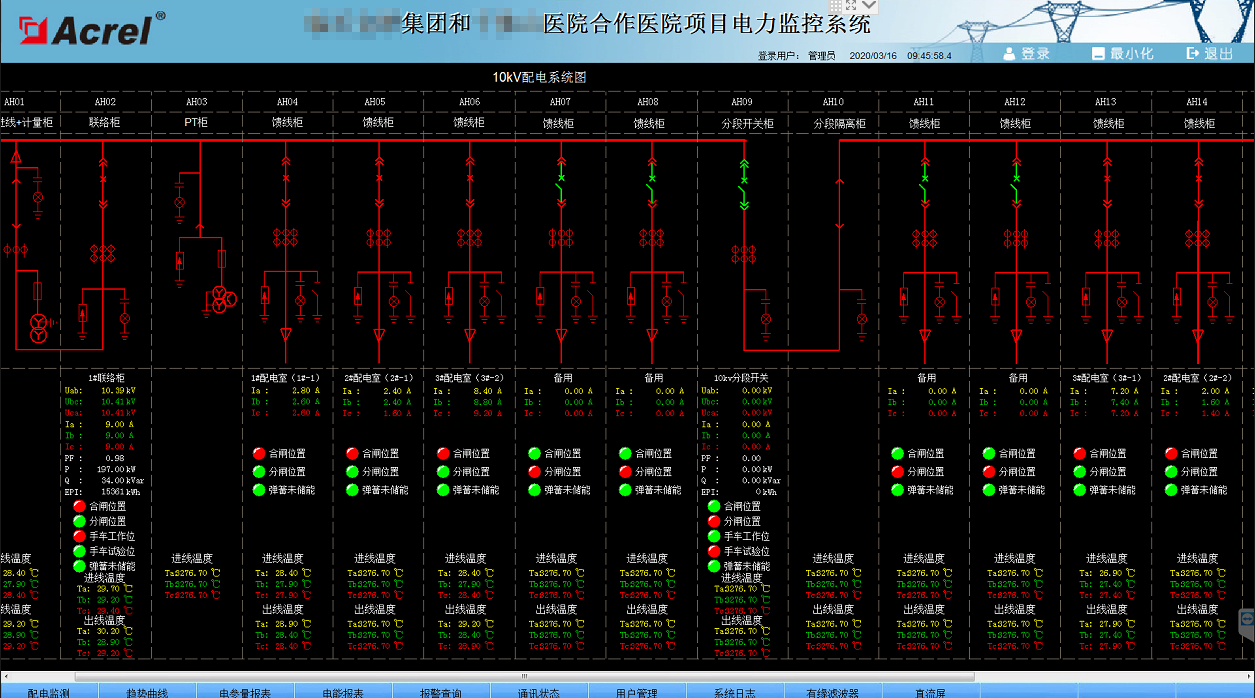Switch to the 报警查询 tab

(x=440, y=692)
